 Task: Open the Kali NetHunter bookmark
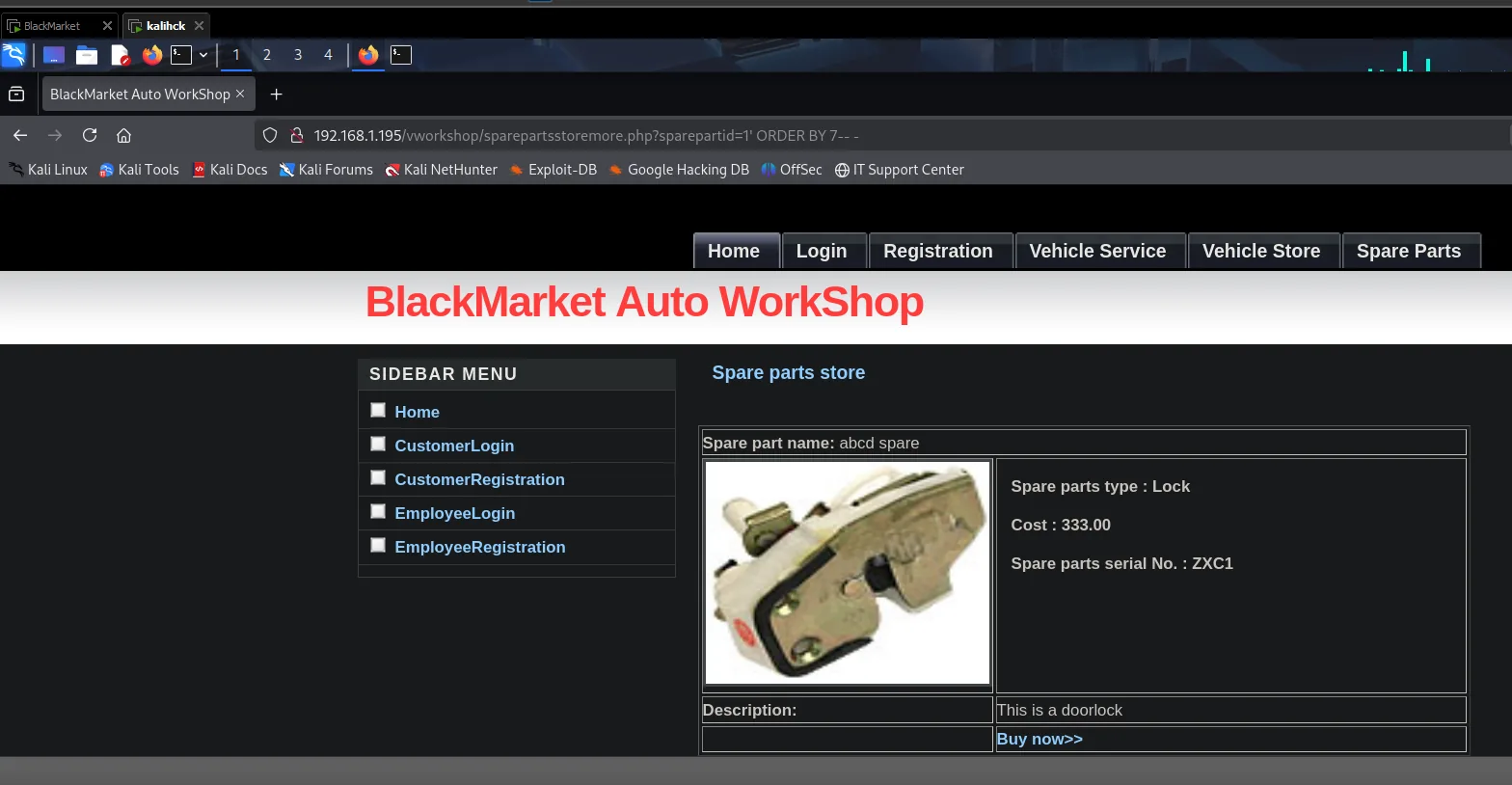(441, 170)
